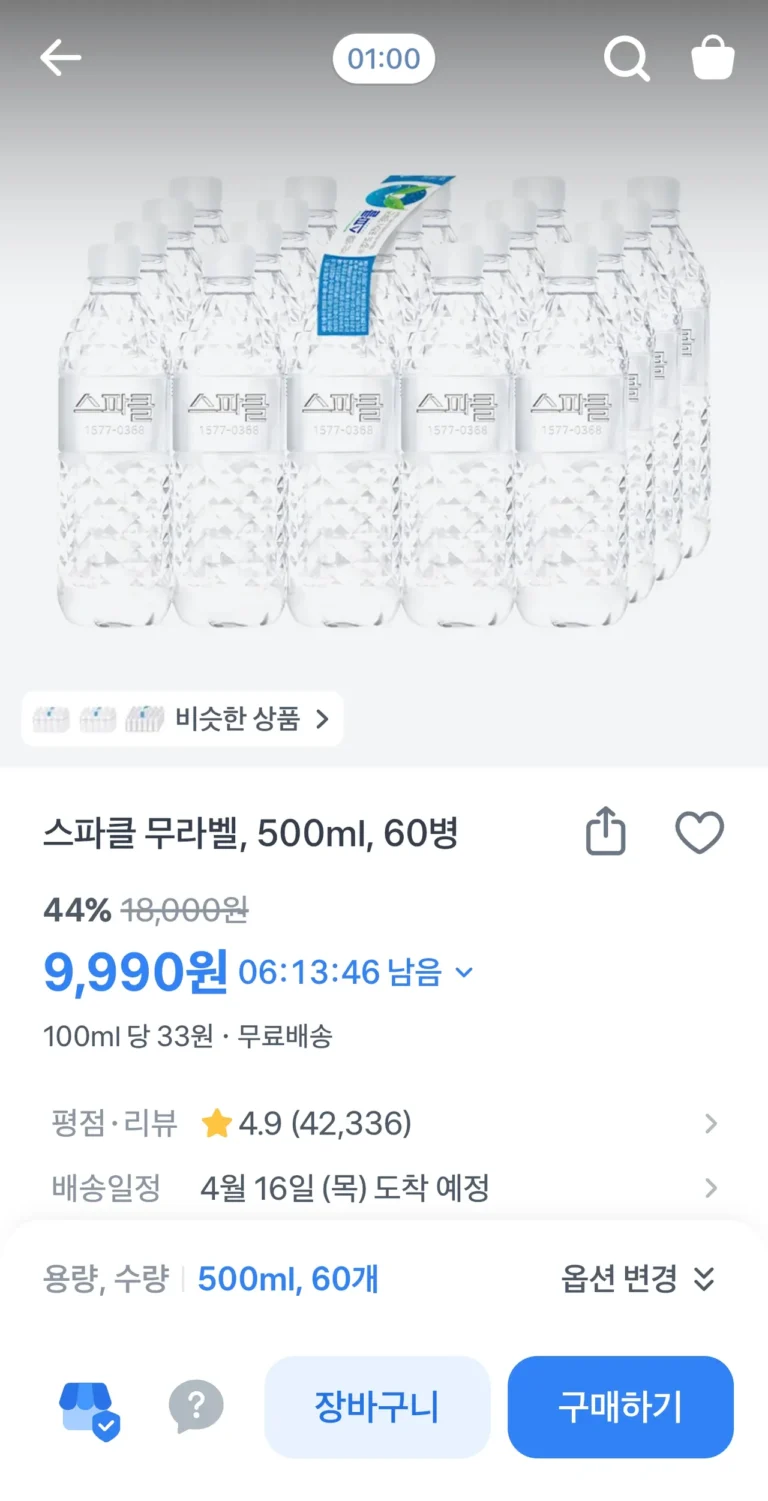
Task: Tap the question mark help icon
Action: [195, 1407]
